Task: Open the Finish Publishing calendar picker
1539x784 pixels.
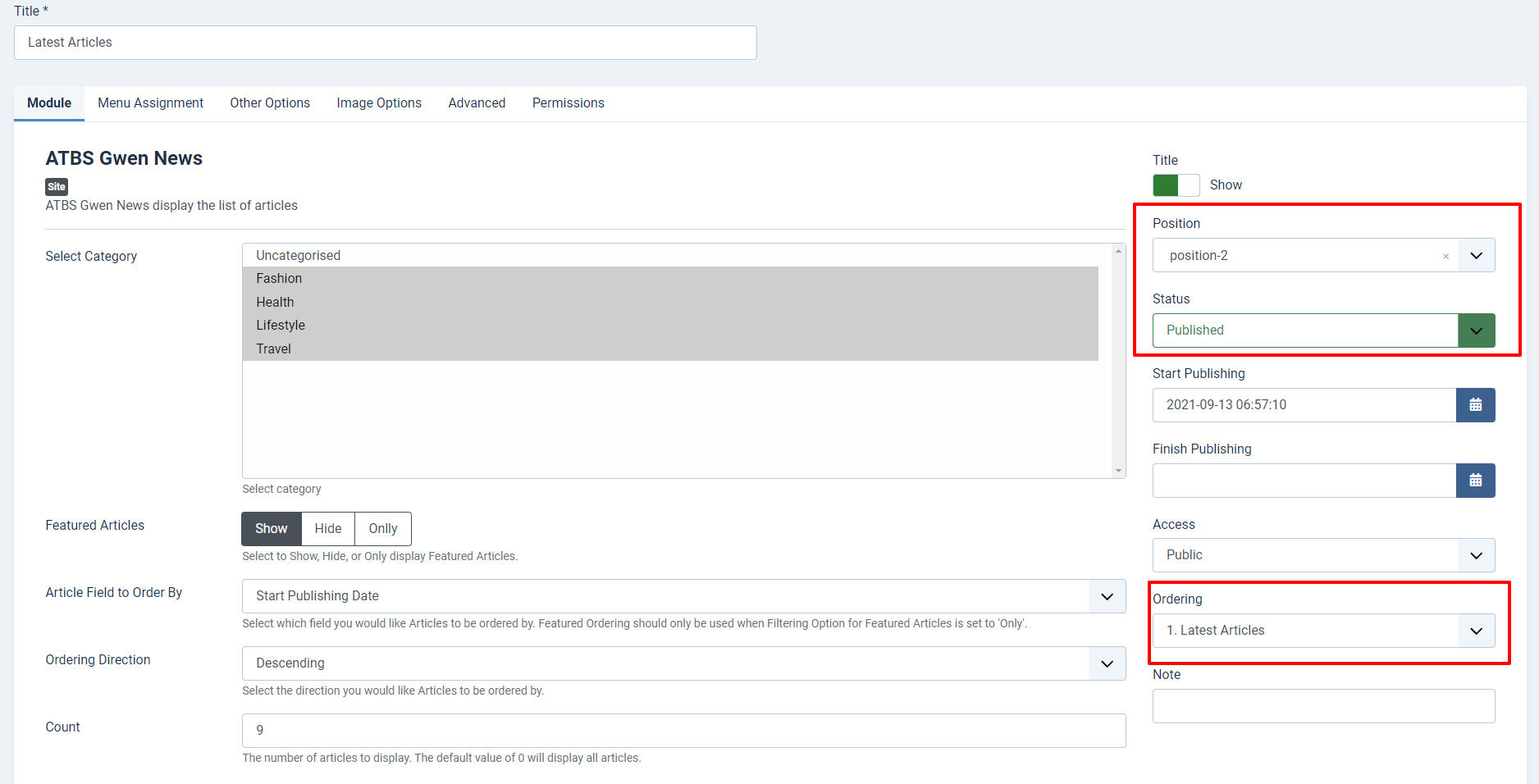Action: [1475, 481]
